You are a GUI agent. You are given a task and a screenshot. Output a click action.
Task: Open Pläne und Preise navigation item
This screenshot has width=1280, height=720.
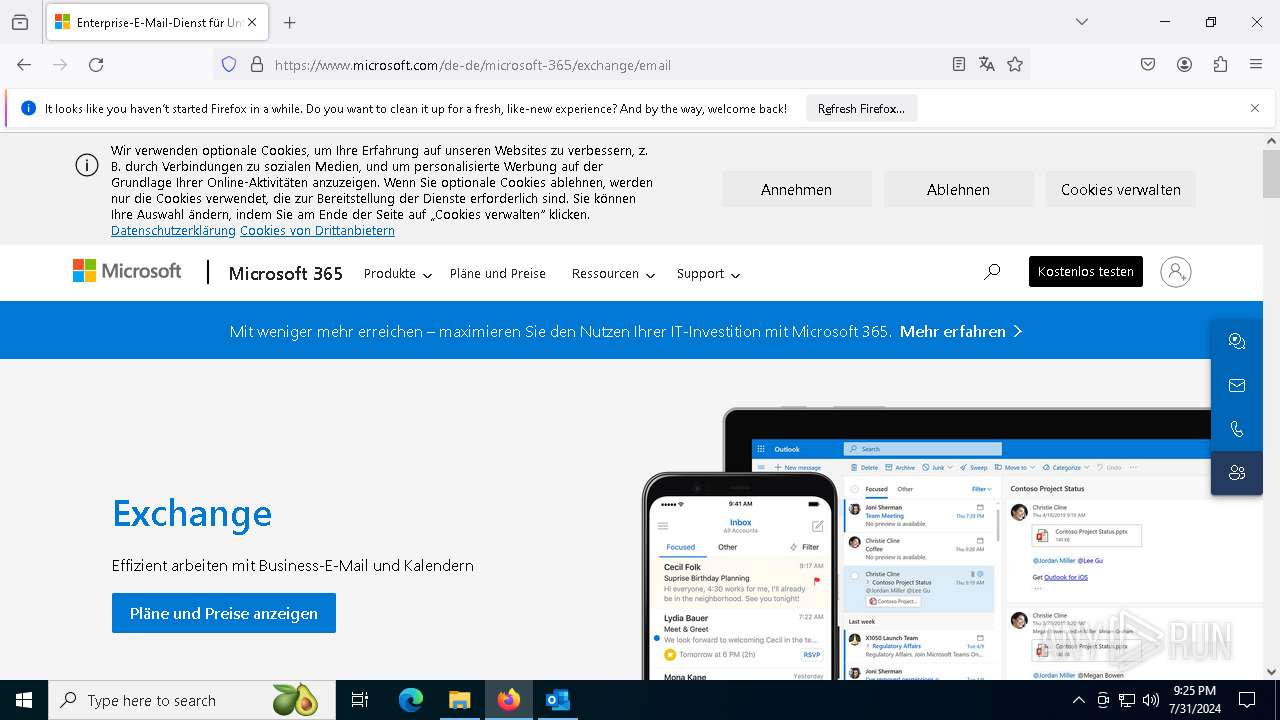coord(498,274)
